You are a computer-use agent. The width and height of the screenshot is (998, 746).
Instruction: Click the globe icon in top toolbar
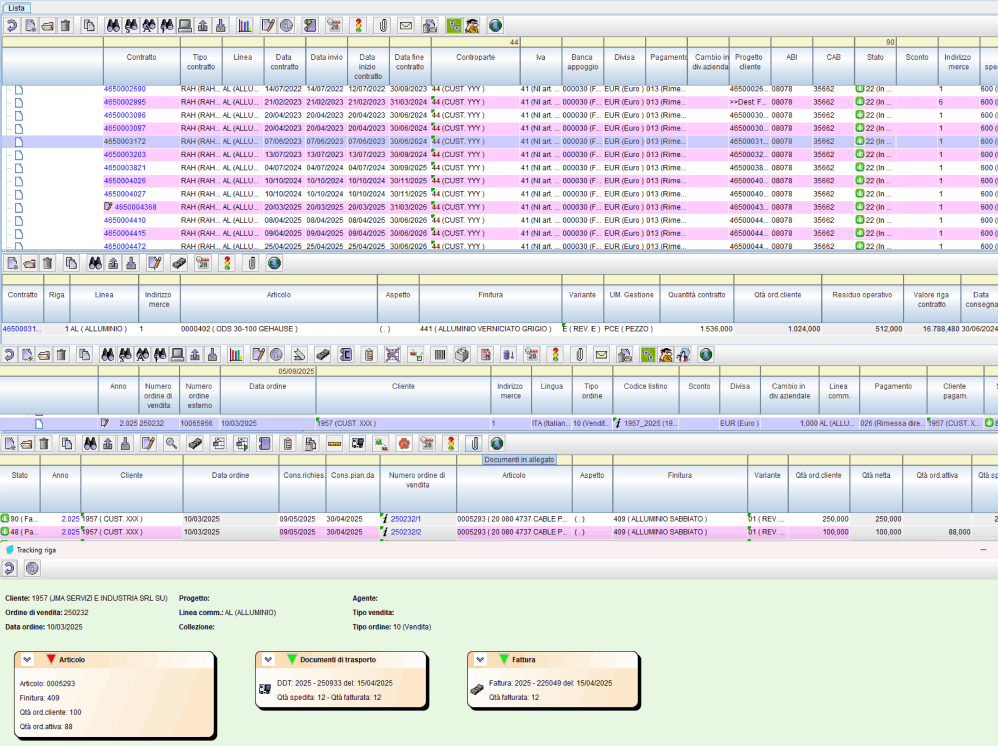495,25
